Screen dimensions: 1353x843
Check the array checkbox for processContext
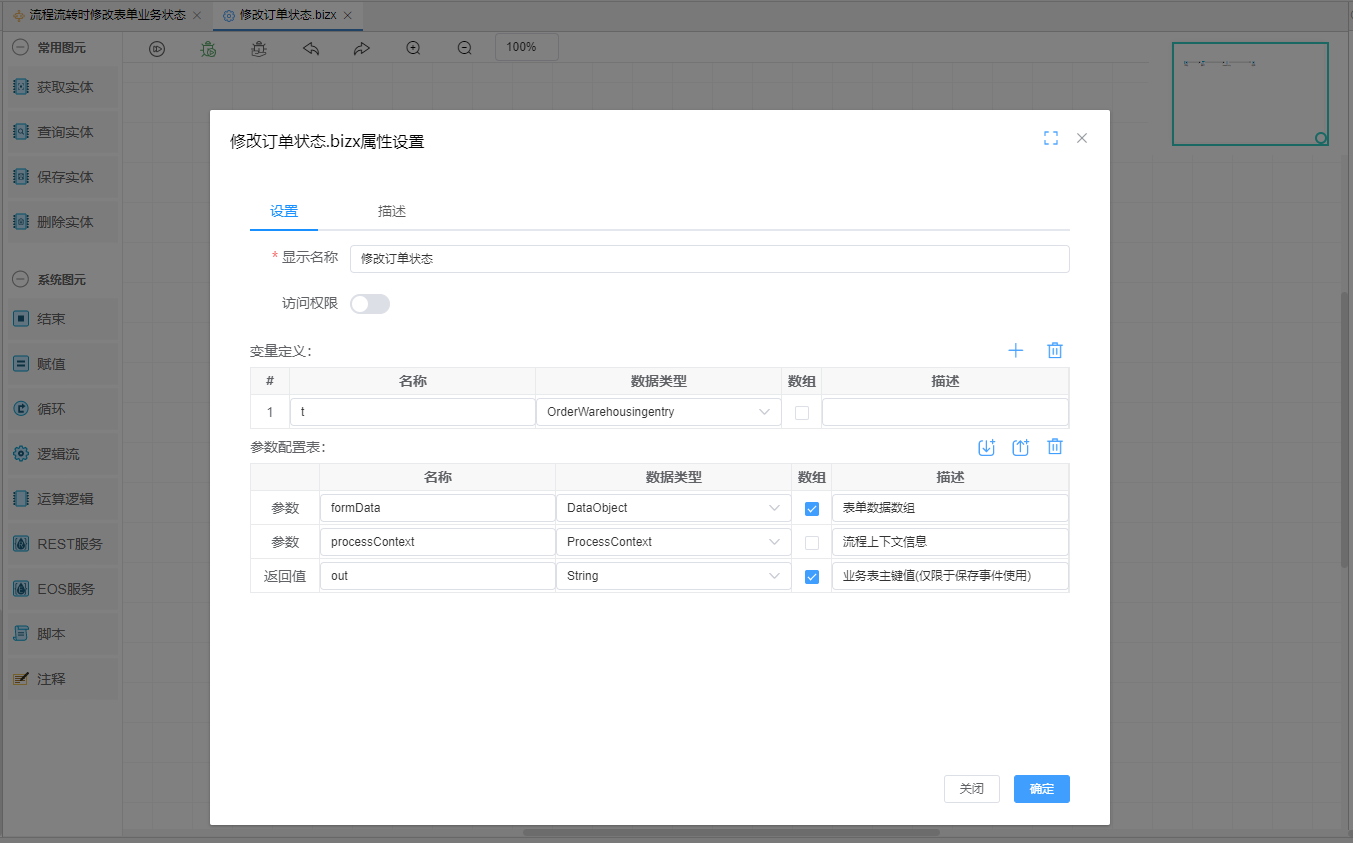point(811,542)
